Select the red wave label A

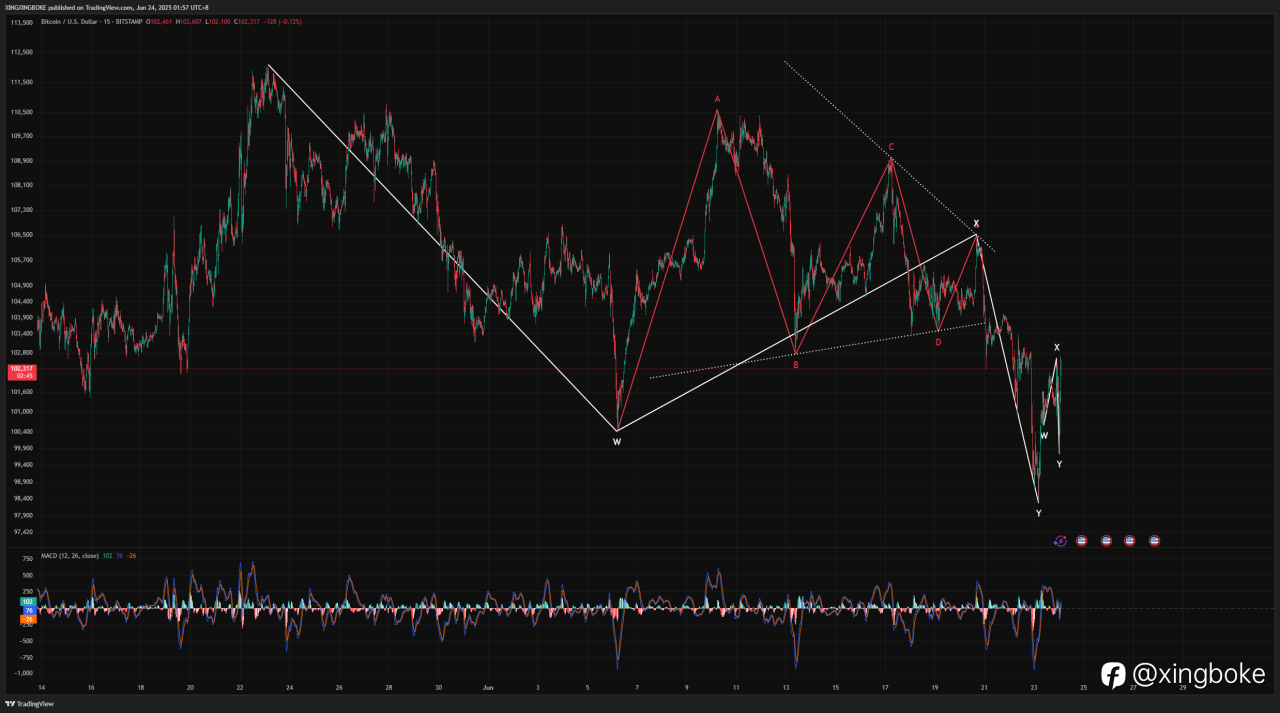[717, 99]
